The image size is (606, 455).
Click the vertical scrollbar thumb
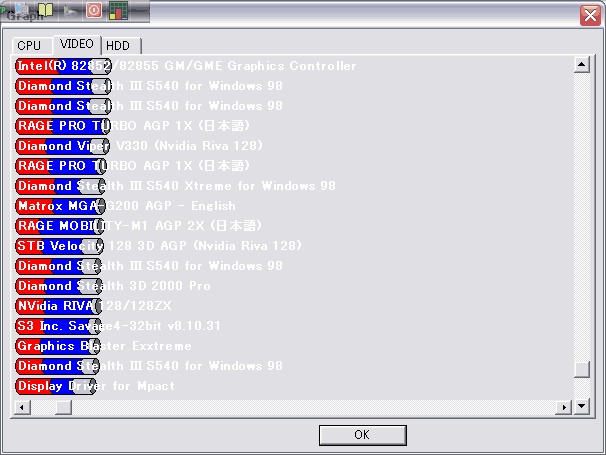(x=582, y=369)
